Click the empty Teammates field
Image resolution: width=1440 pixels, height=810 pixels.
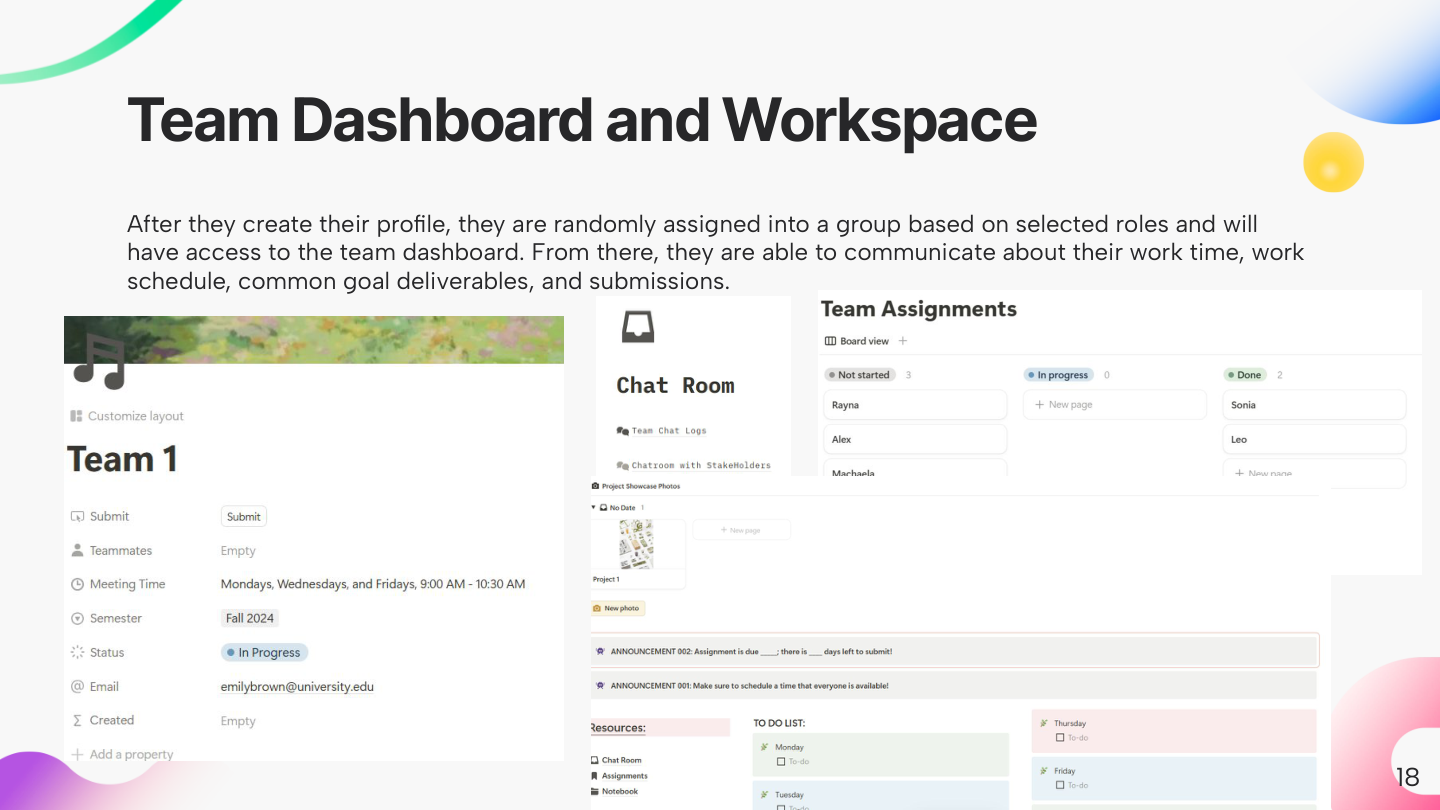point(238,551)
